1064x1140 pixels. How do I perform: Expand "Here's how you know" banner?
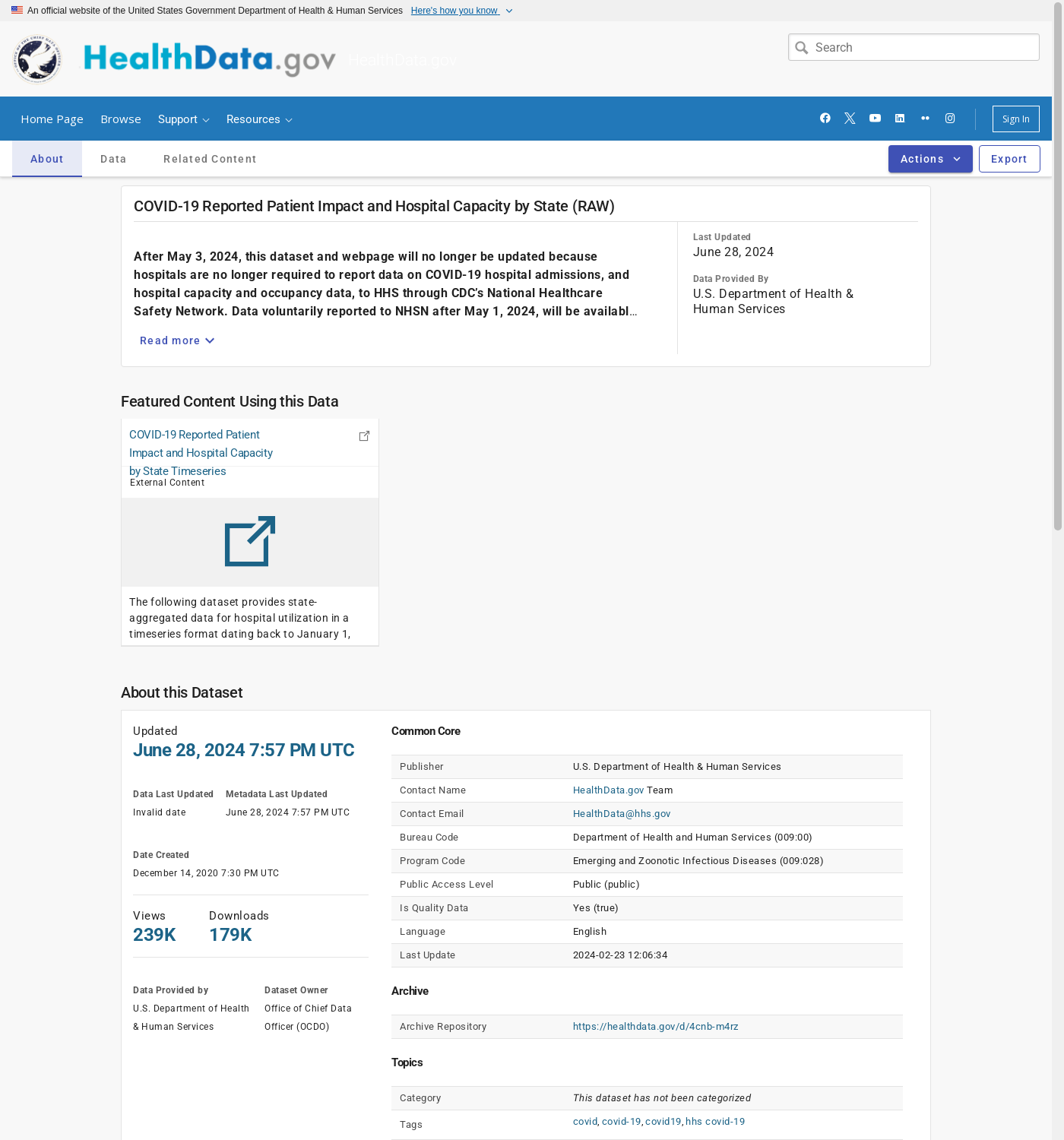point(461,11)
